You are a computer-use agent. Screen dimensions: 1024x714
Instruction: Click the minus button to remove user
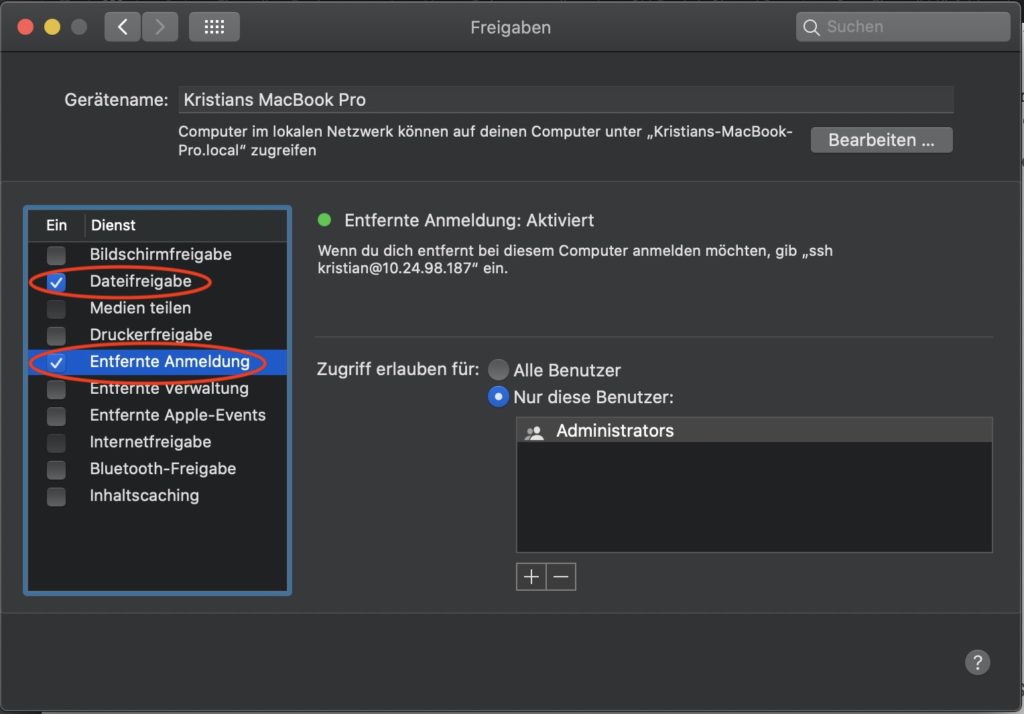click(x=561, y=577)
